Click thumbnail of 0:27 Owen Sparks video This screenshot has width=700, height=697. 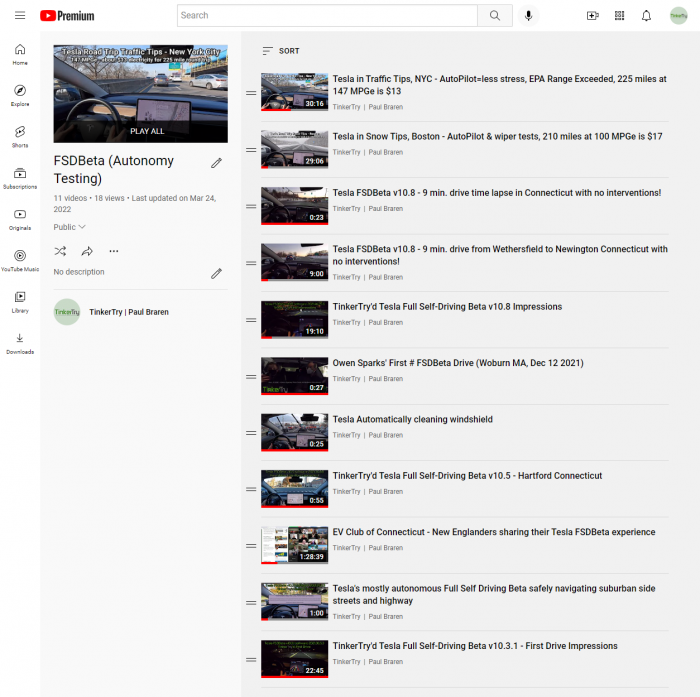[295, 376]
